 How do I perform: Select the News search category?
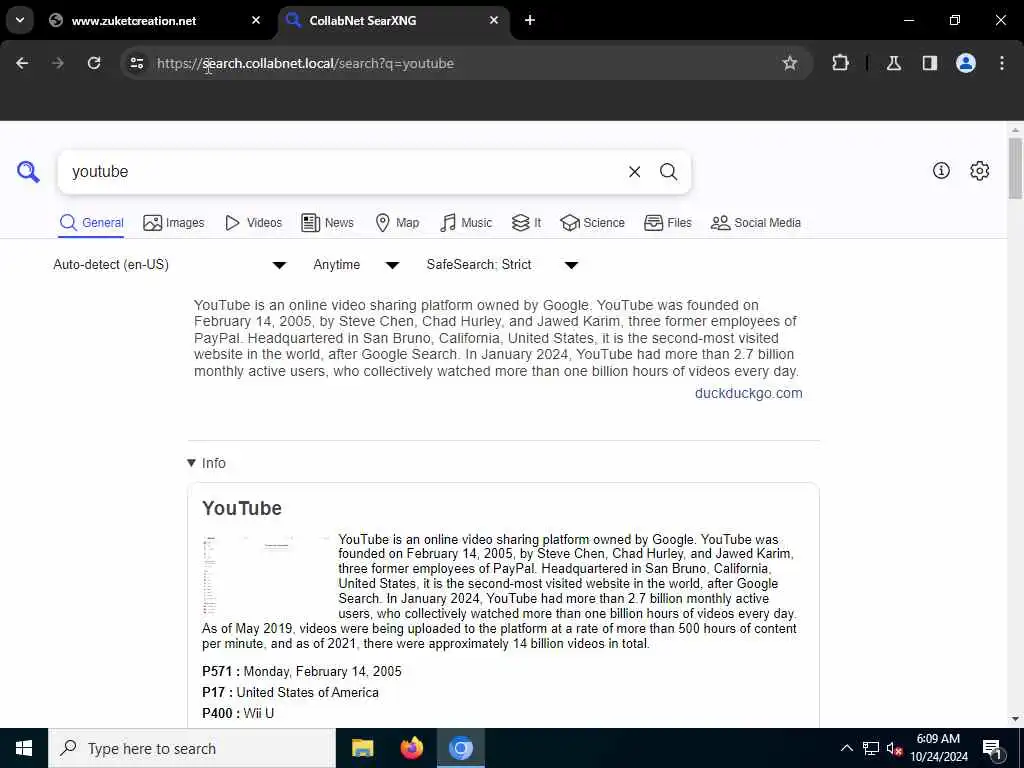[327, 223]
